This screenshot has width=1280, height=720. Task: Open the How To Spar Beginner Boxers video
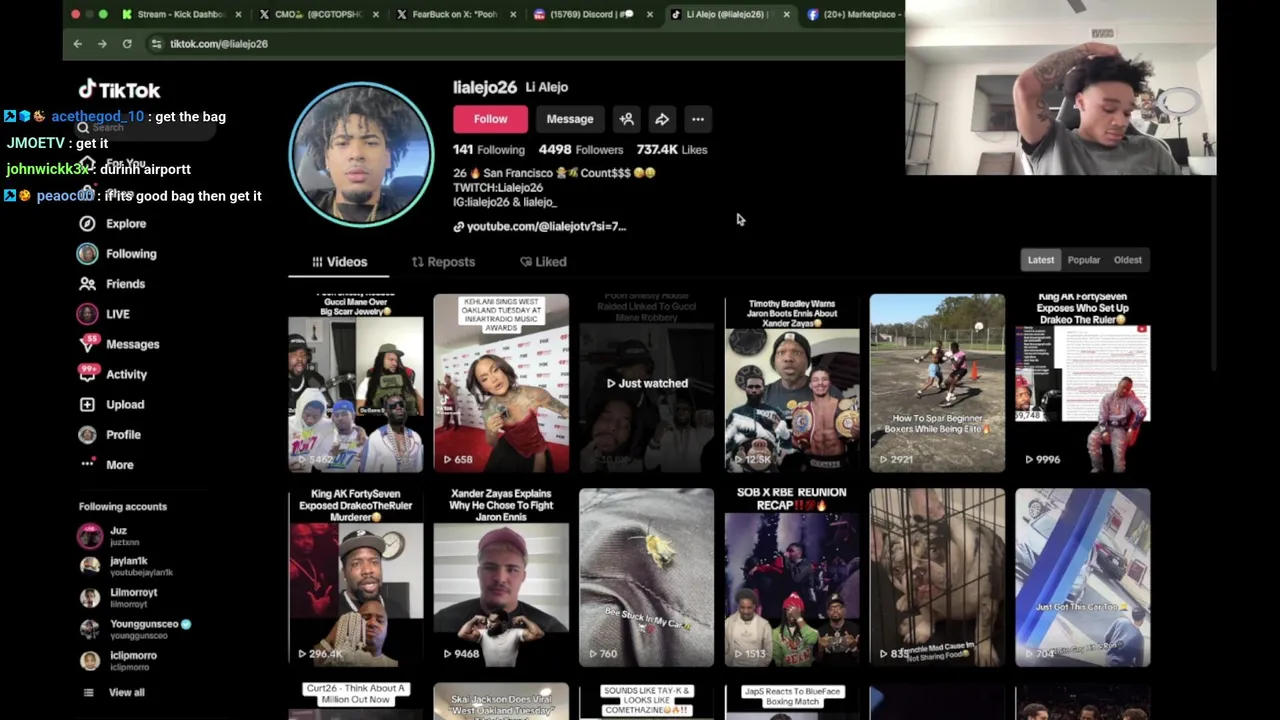click(x=937, y=383)
